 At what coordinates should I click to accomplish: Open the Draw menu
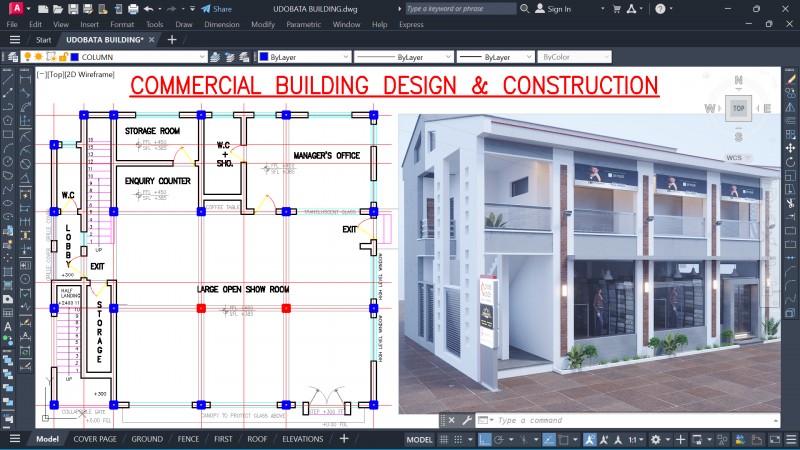(184, 24)
